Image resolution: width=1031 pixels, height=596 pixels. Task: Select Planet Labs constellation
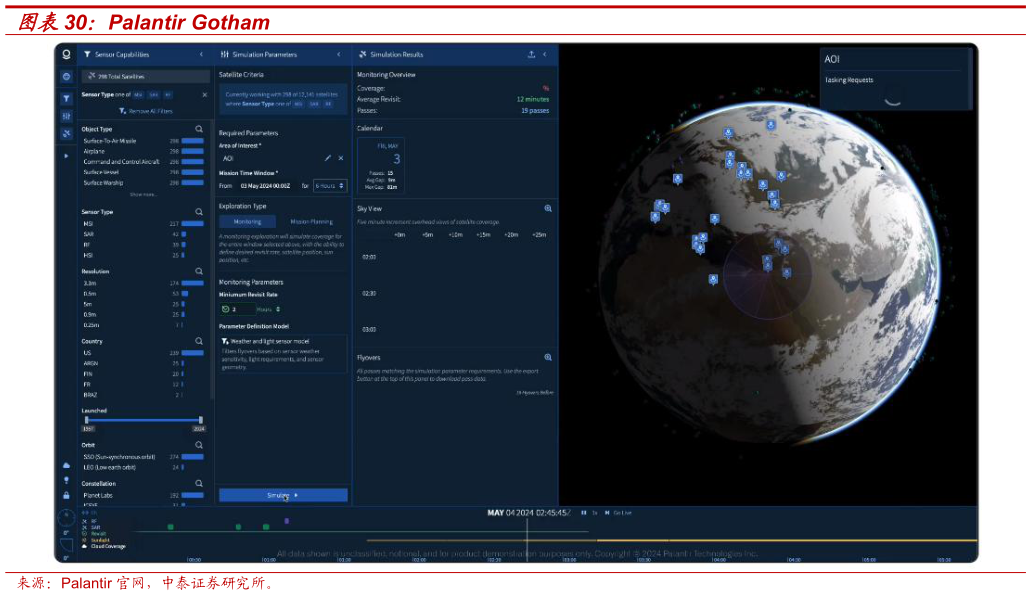tap(143, 495)
